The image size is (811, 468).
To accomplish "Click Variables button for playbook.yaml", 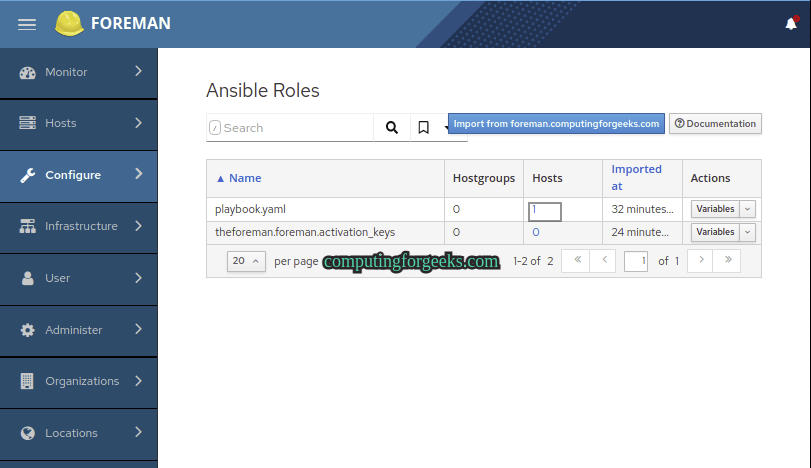I will 715,209.
